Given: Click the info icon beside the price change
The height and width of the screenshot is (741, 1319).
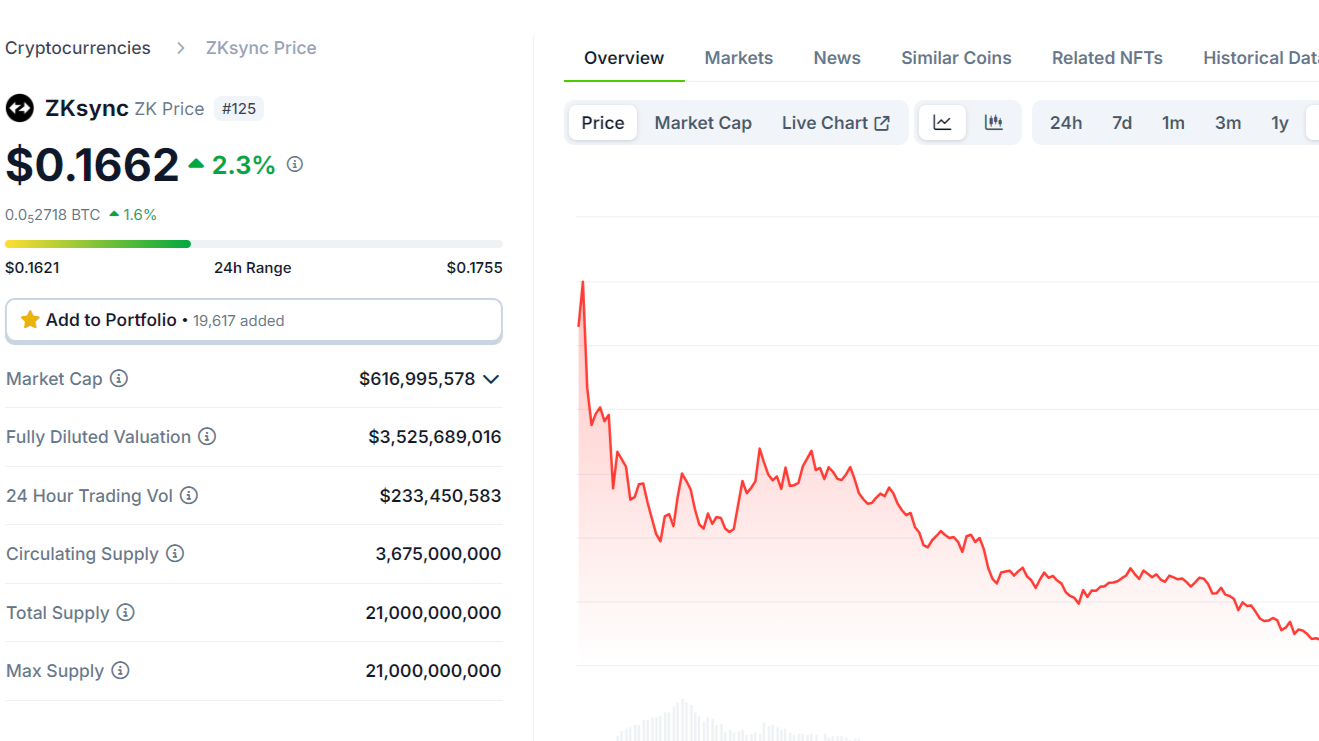Looking at the screenshot, I should [x=294, y=163].
